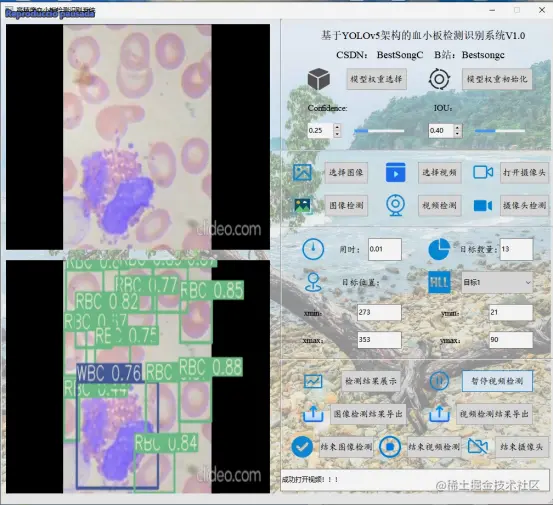Click the 结束图像检测 button
This screenshot has height=506, width=554.
(x=346, y=447)
